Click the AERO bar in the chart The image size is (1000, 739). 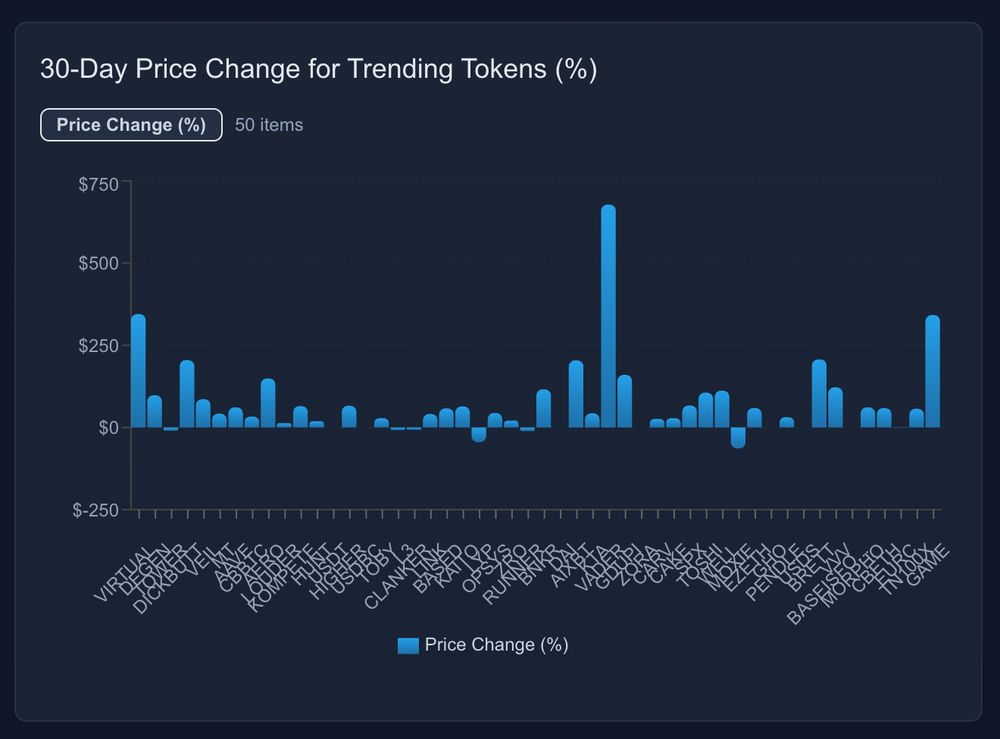click(x=268, y=403)
